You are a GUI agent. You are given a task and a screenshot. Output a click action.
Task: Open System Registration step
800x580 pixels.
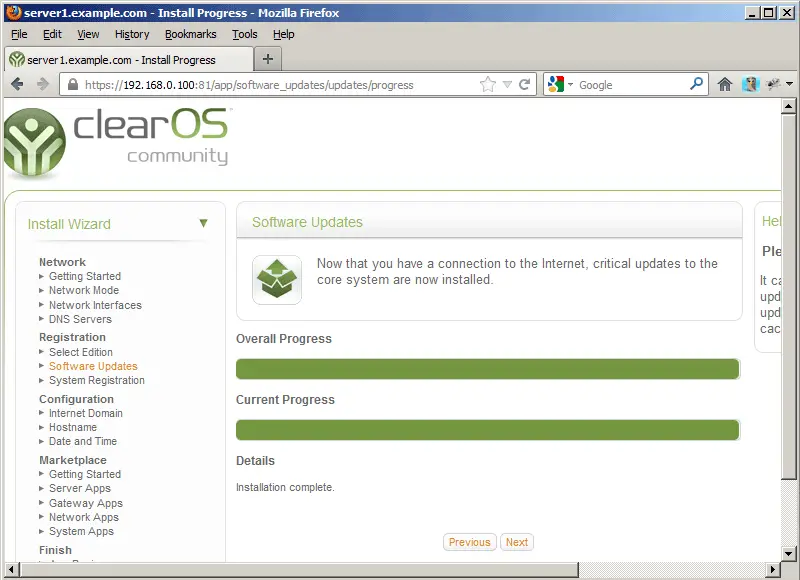[97, 380]
